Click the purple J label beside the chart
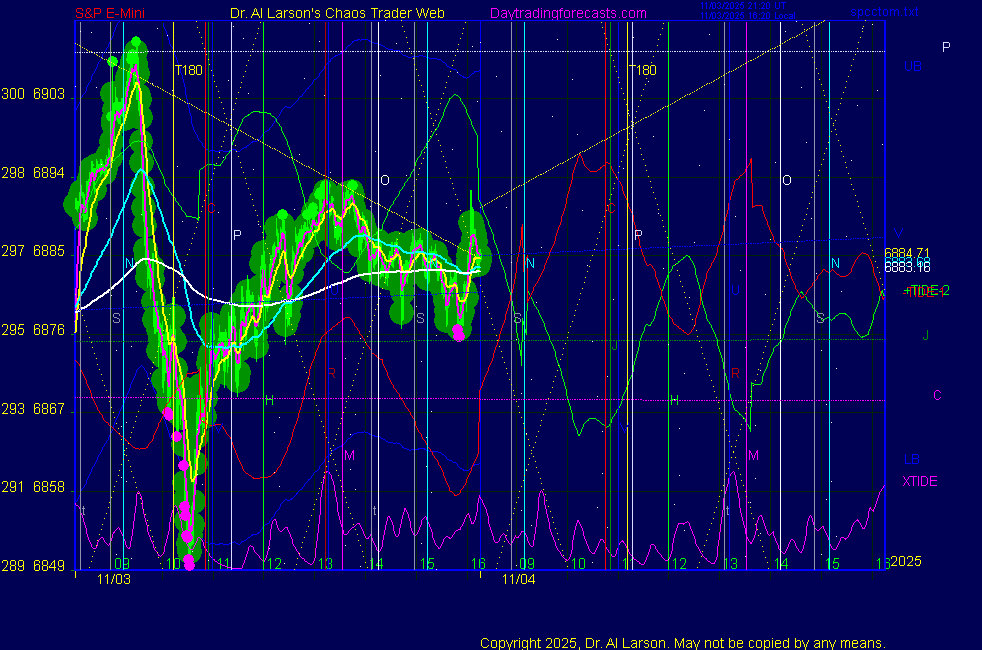 pos(926,335)
